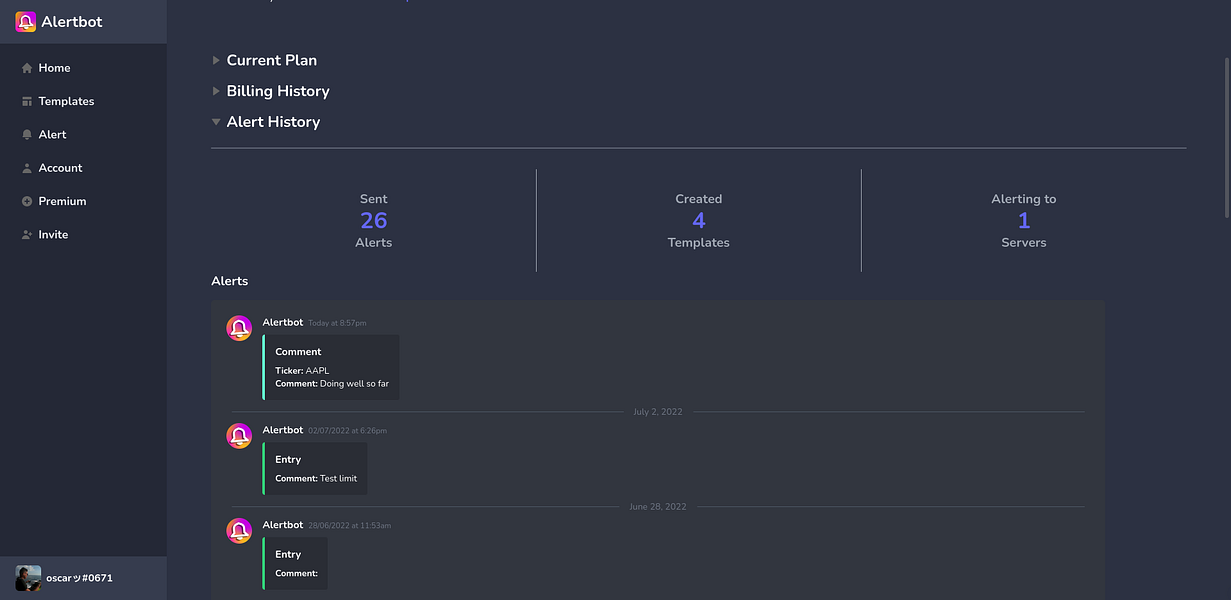Image resolution: width=1231 pixels, height=600 pixels.
Task: Click Alertbot avatar on AAPL comment alert
Action: (x=239, y=328)
